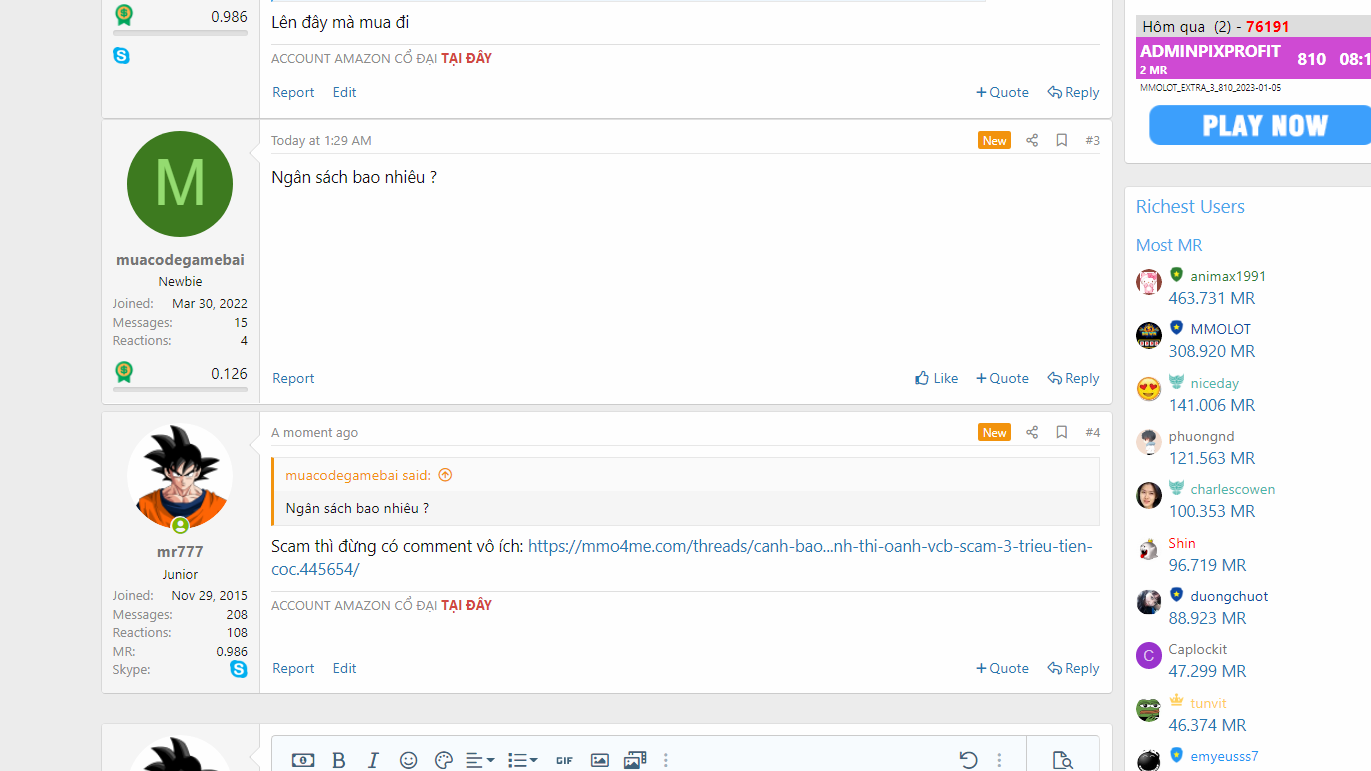Share post #3 via share icon
The width and height of the screenshot is (1371, 771).
pos(1032,141)
